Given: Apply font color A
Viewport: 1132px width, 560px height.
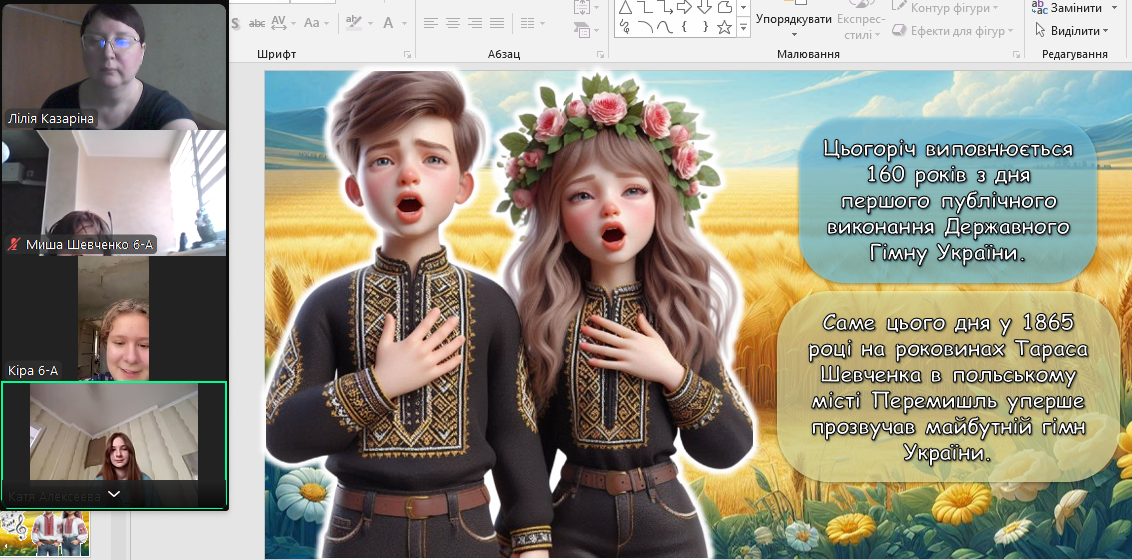Looking at the screenshot, I should [x=388, y=23].
